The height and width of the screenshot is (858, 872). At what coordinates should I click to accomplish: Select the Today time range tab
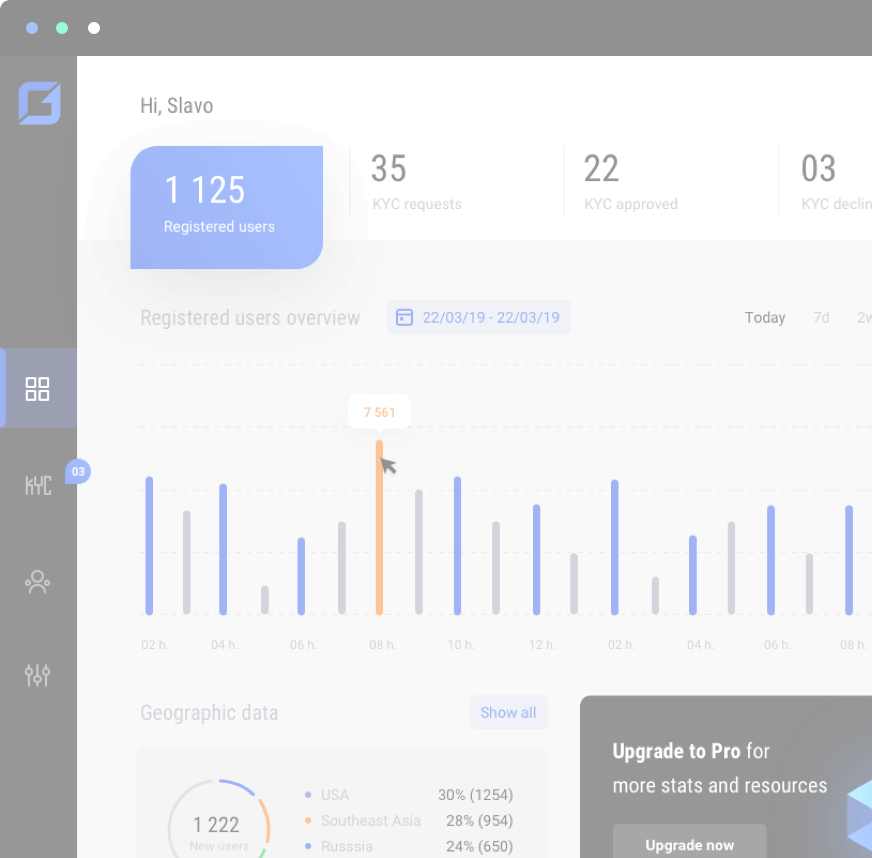[765, 318]
